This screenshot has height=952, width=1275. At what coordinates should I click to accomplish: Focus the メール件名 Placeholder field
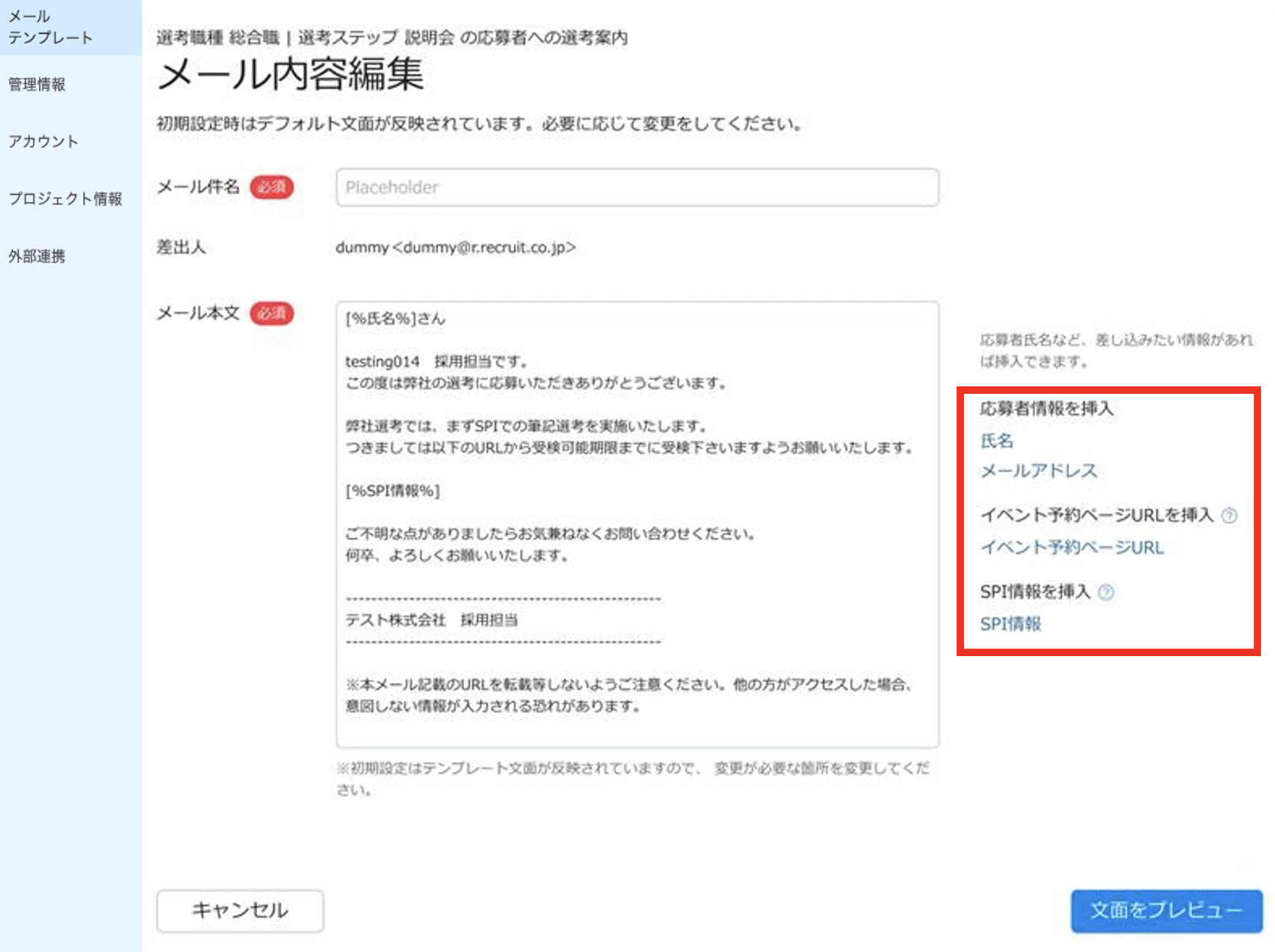coord(637,188)
